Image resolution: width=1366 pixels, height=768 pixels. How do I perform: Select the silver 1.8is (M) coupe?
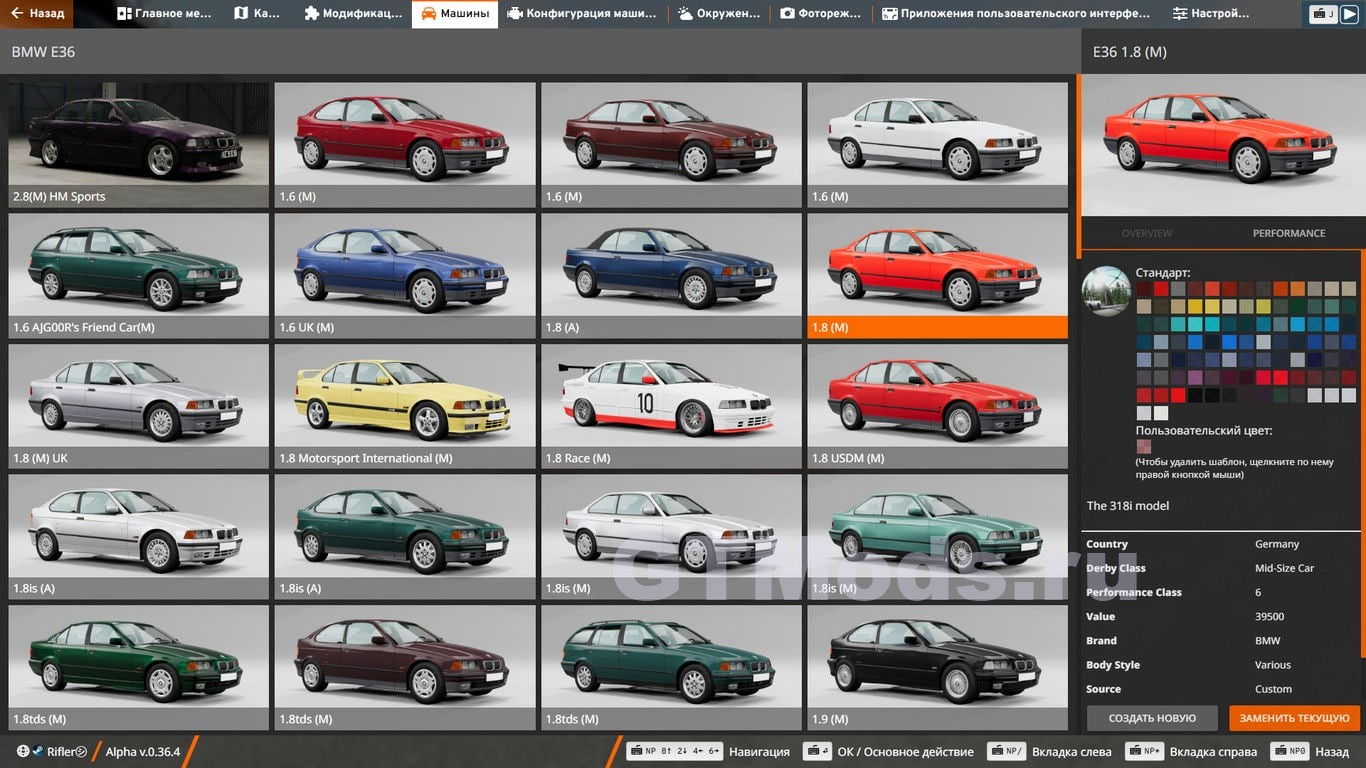(x=671, y=536)
